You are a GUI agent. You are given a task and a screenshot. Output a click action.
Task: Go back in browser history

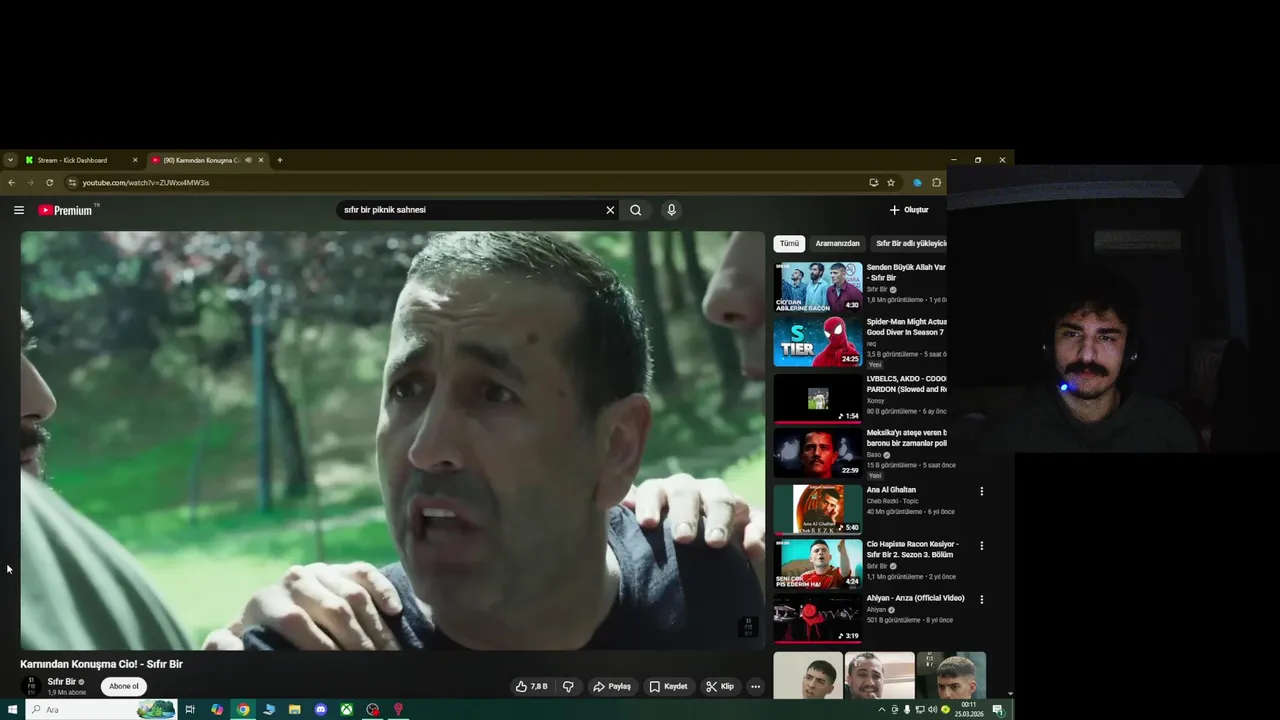(x=11, y=183)
